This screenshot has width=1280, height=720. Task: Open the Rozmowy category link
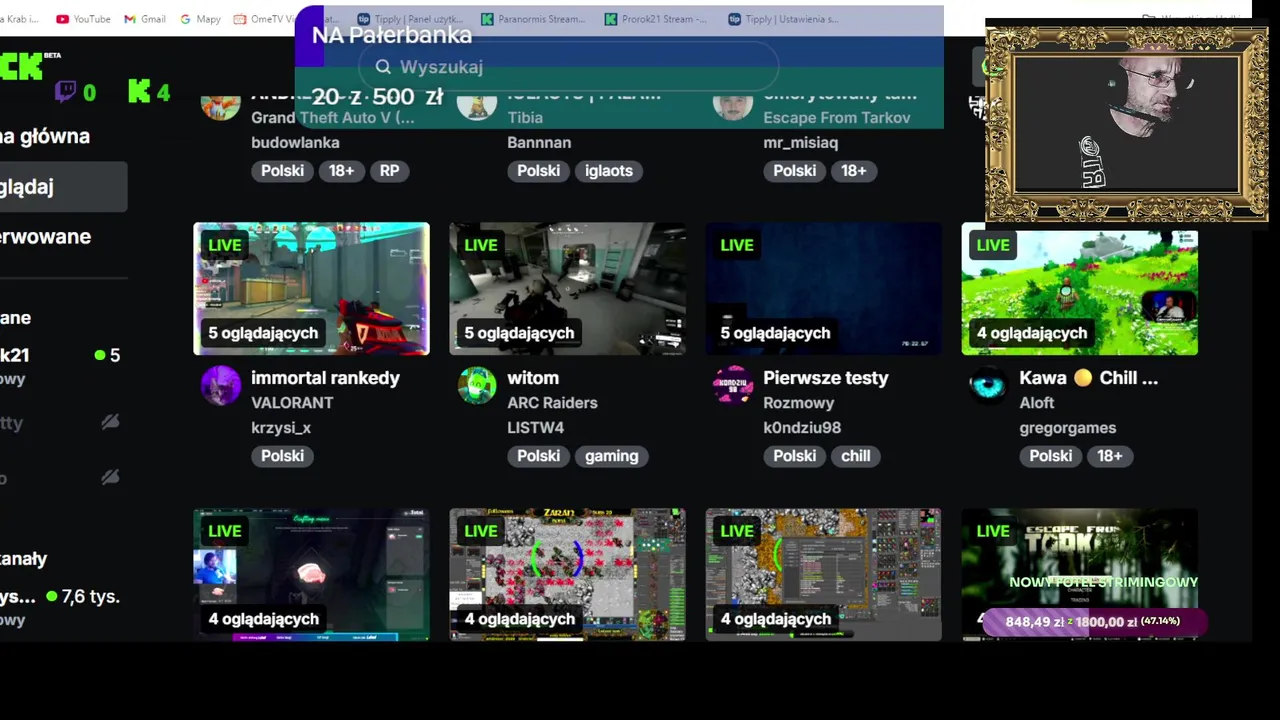pos(798,403)
